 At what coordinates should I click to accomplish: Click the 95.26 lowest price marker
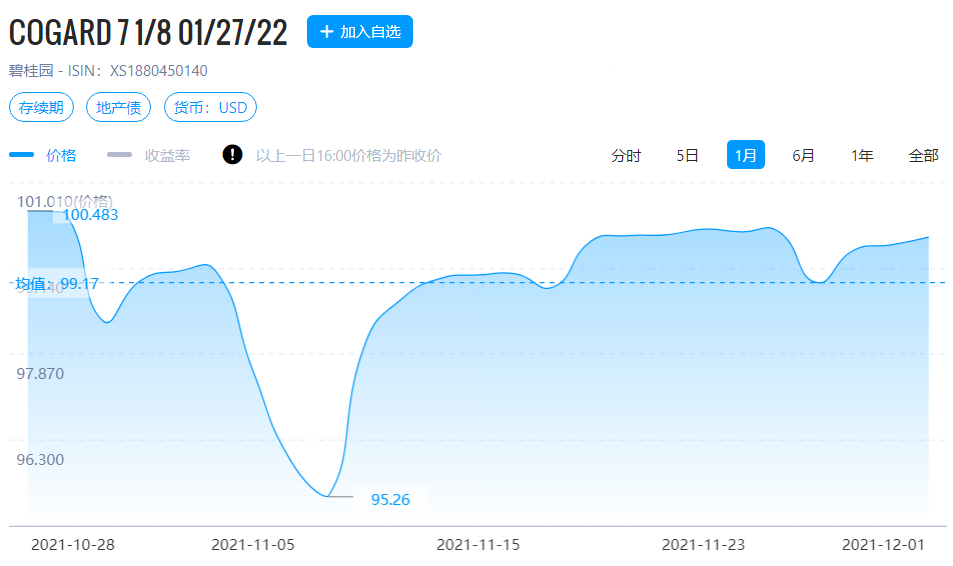coord(390,499)
